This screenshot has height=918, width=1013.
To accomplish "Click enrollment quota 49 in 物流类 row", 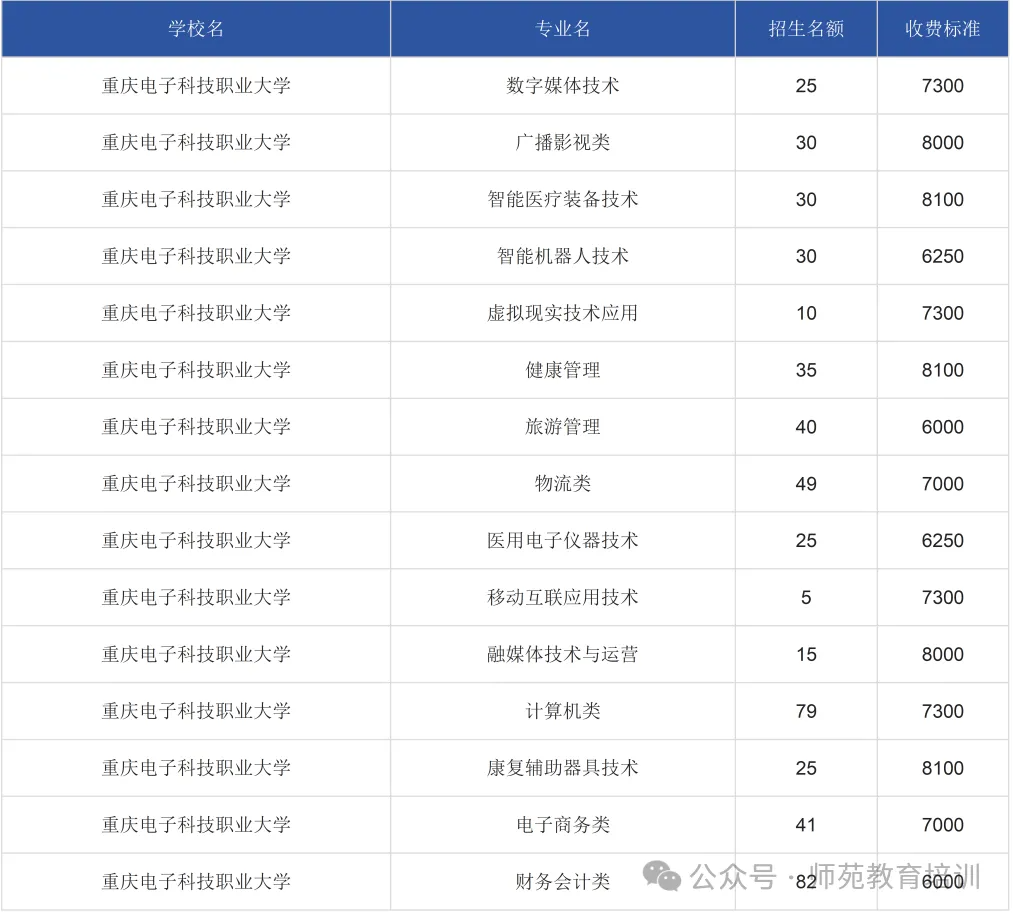I will (x=806, y=484).
